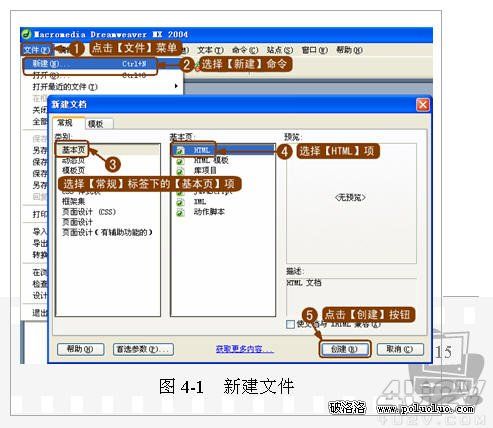Image resolution: width=493 pixels, height=428 pixels.
Task: Click the 取消(C) button
Action: tap(400, 349)
